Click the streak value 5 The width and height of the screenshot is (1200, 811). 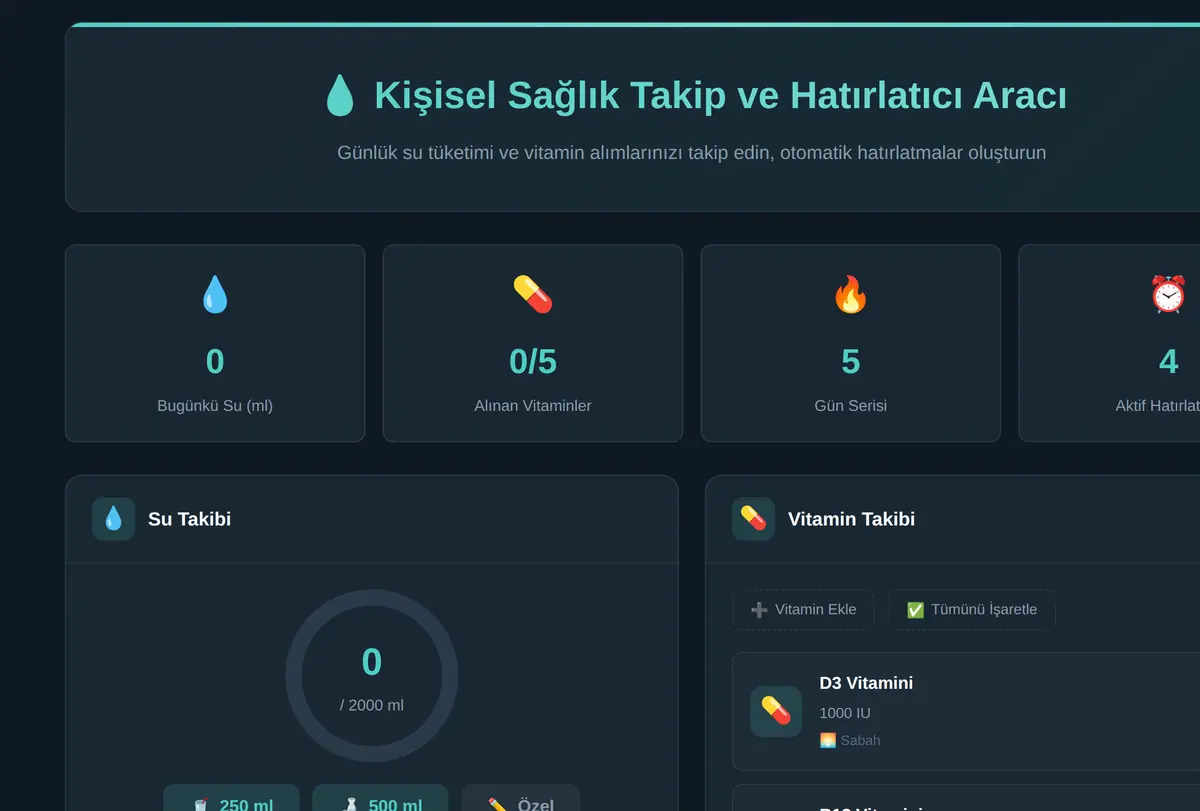[x=851, y=361]
